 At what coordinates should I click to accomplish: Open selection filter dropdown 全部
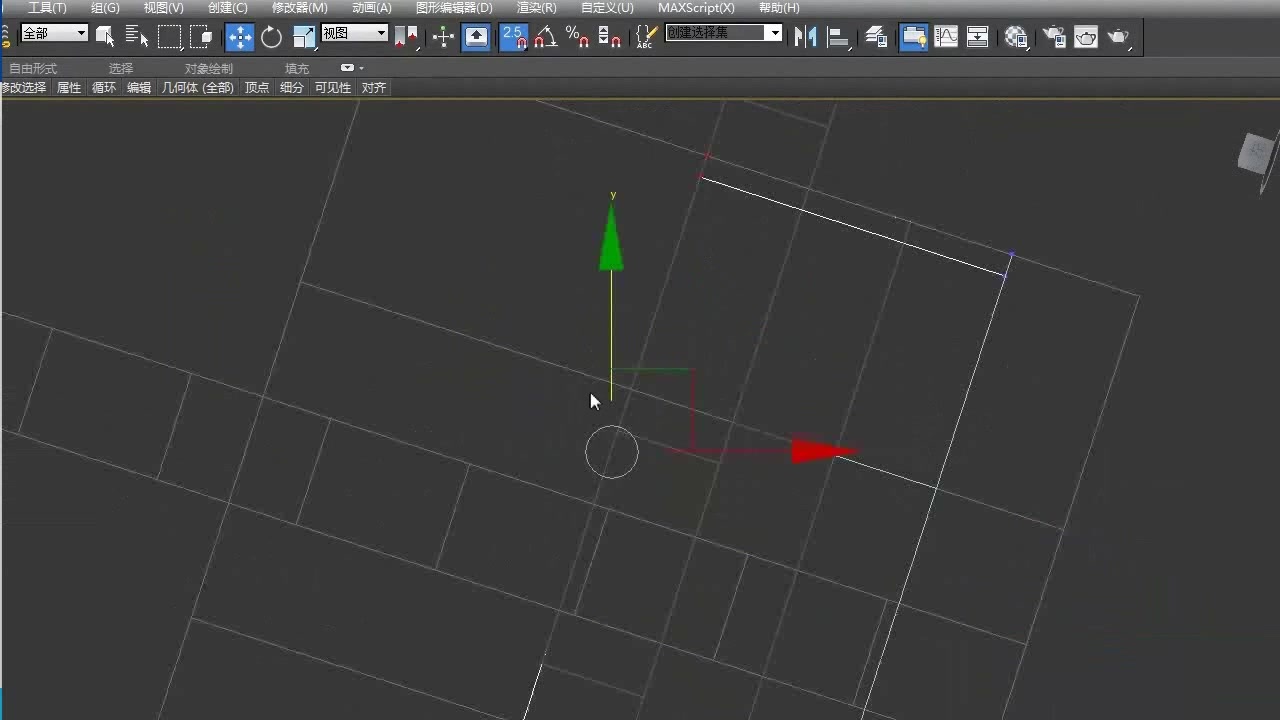54,33
